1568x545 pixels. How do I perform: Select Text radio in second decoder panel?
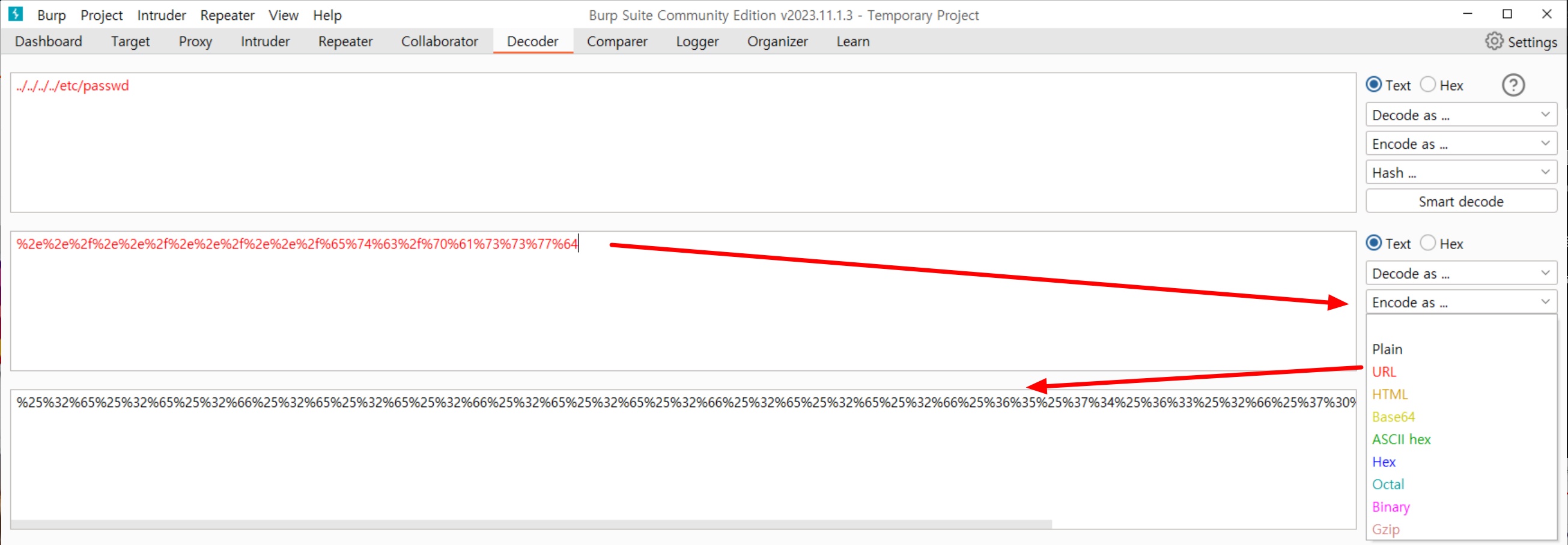1374,243
